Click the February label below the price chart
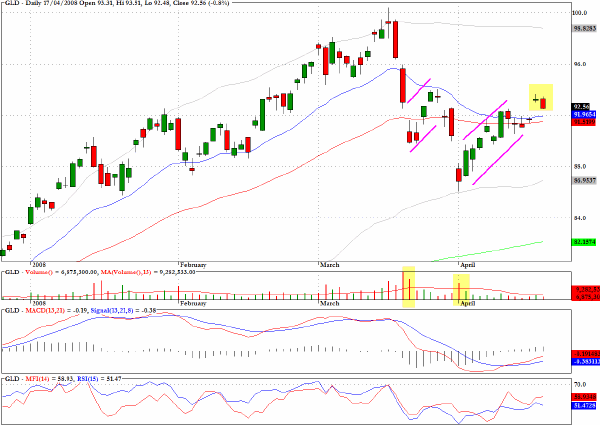The image size is (600, 425). (193, 264)
